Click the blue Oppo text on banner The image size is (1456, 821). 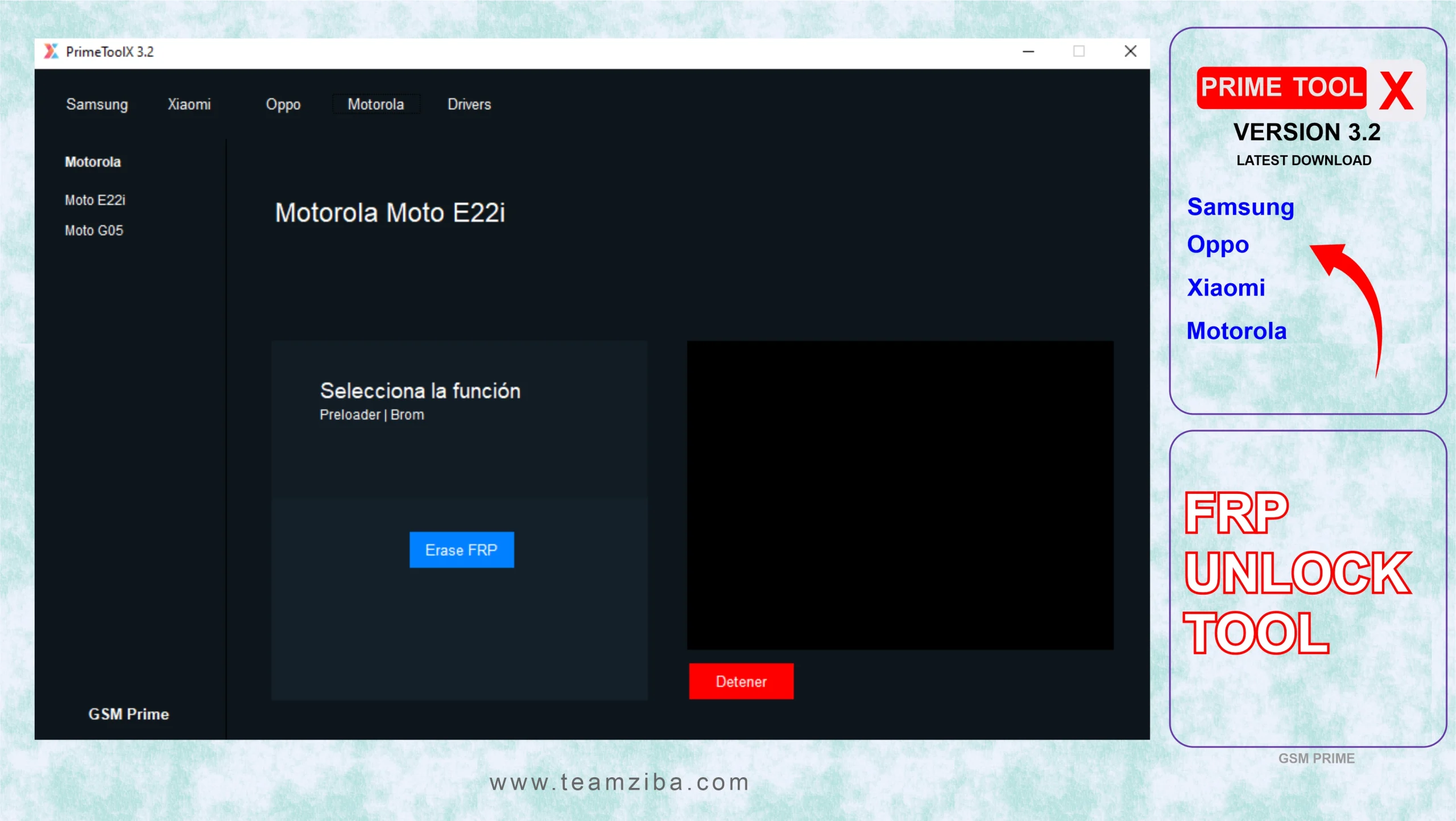click(1218, 245)
